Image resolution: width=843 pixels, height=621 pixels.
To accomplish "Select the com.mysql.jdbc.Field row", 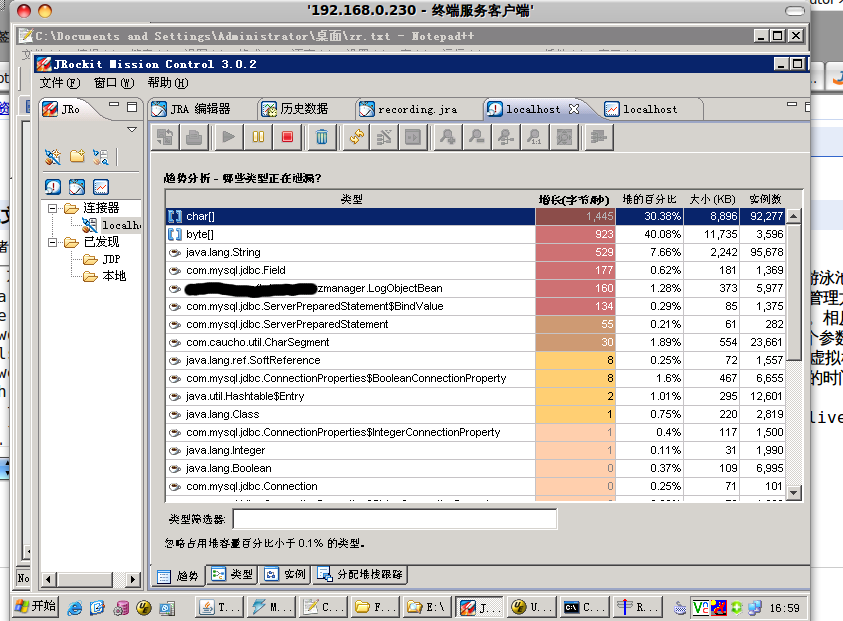I will point(476,270).
